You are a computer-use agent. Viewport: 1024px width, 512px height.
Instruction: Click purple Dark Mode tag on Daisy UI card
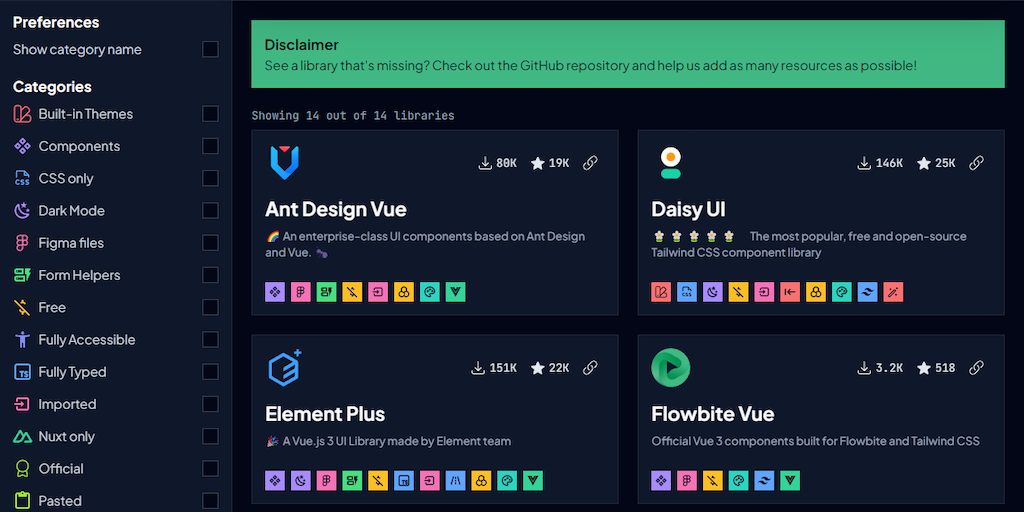(x=712, y=292)
